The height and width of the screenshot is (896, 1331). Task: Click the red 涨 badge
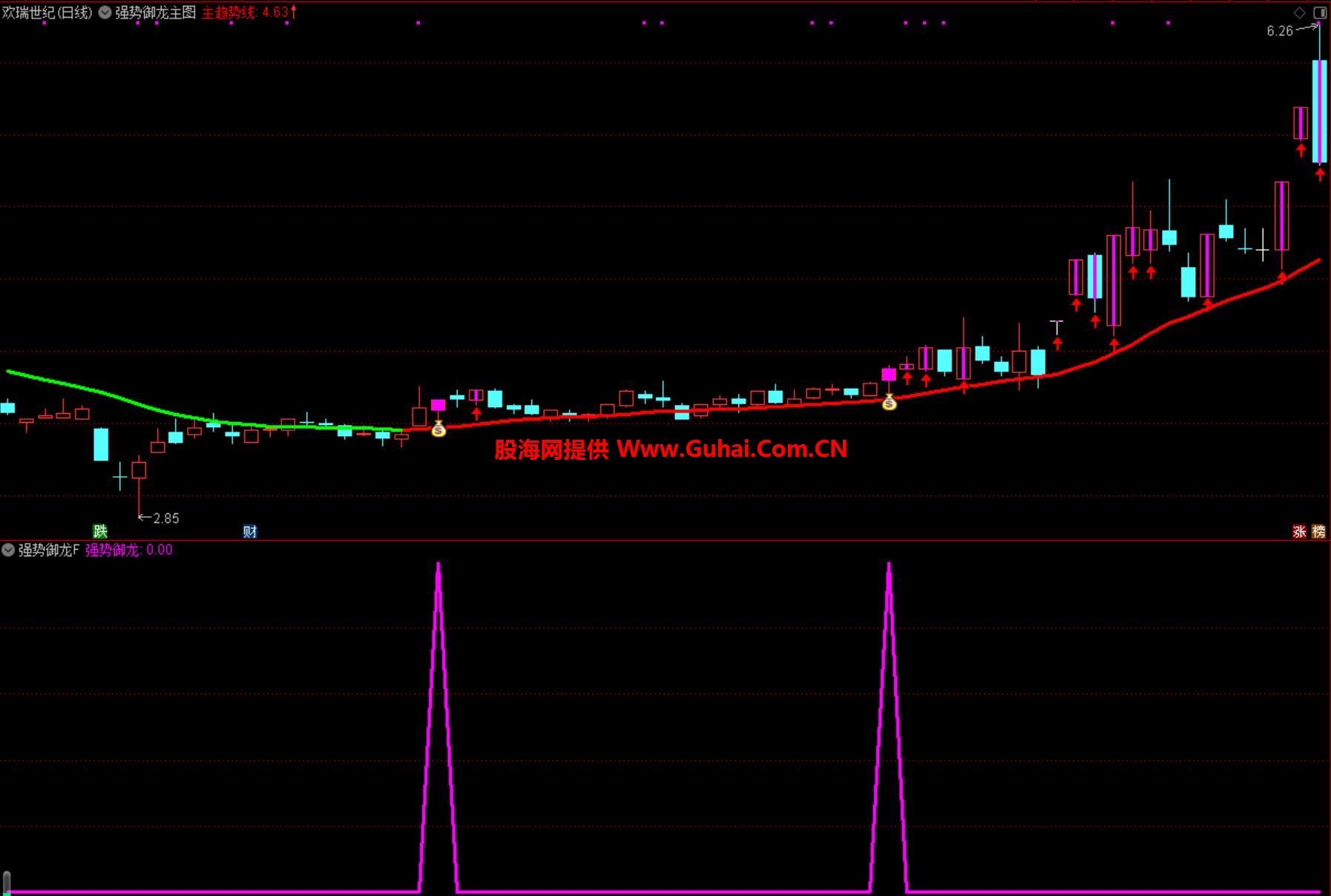[1299, 531]
